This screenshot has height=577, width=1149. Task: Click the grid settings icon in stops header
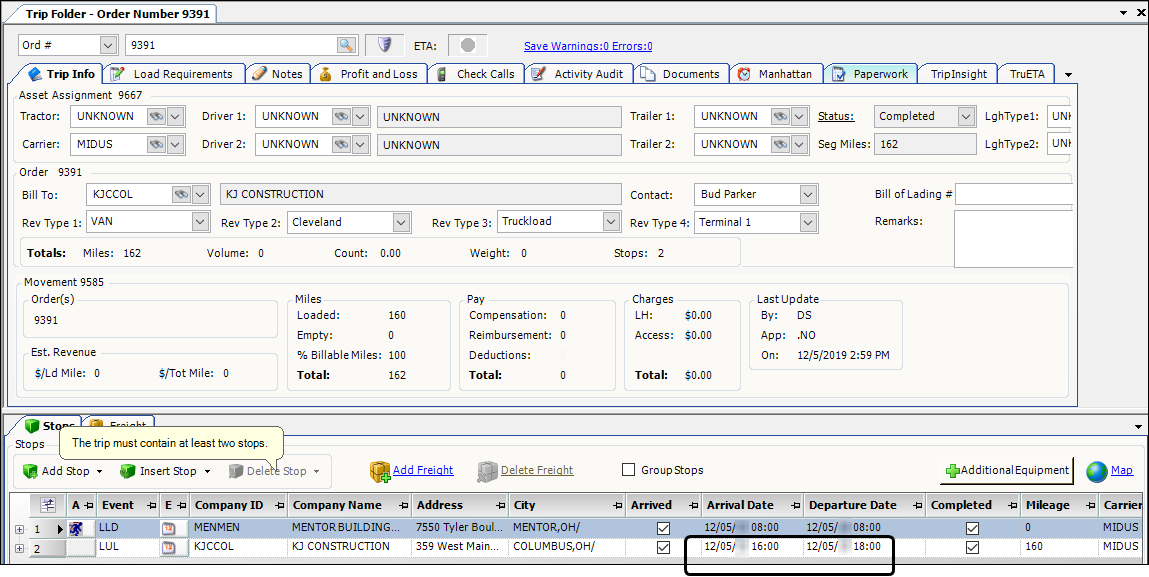click(x=47, y=505)
